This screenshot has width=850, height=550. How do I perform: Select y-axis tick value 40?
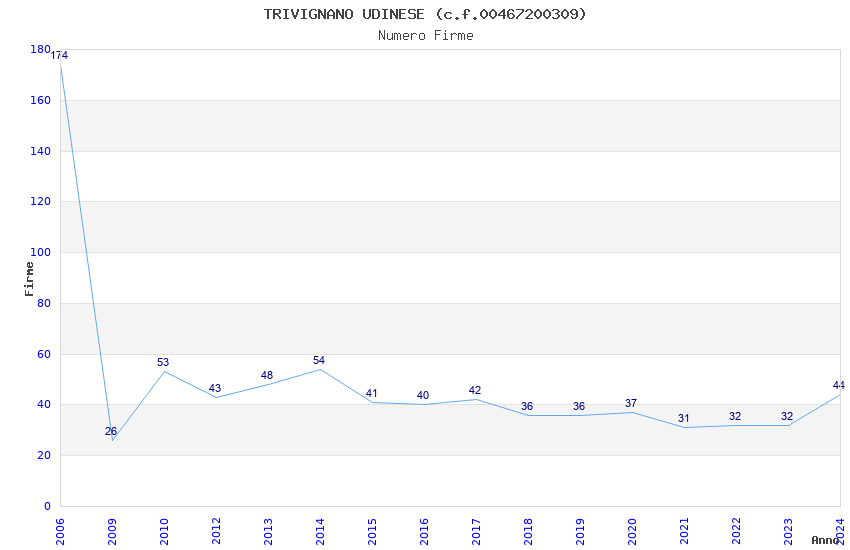tap(44, 404)
